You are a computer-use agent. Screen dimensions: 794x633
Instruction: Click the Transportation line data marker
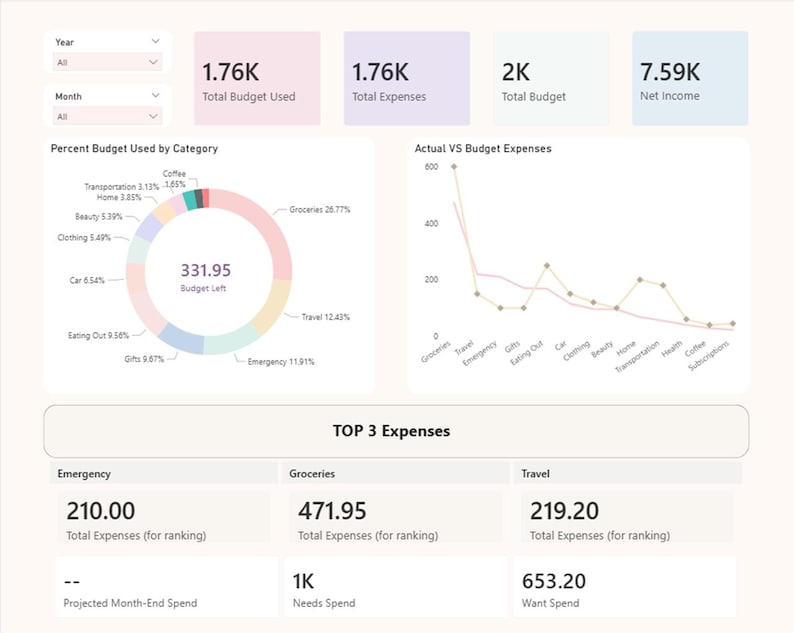point(663,285)
